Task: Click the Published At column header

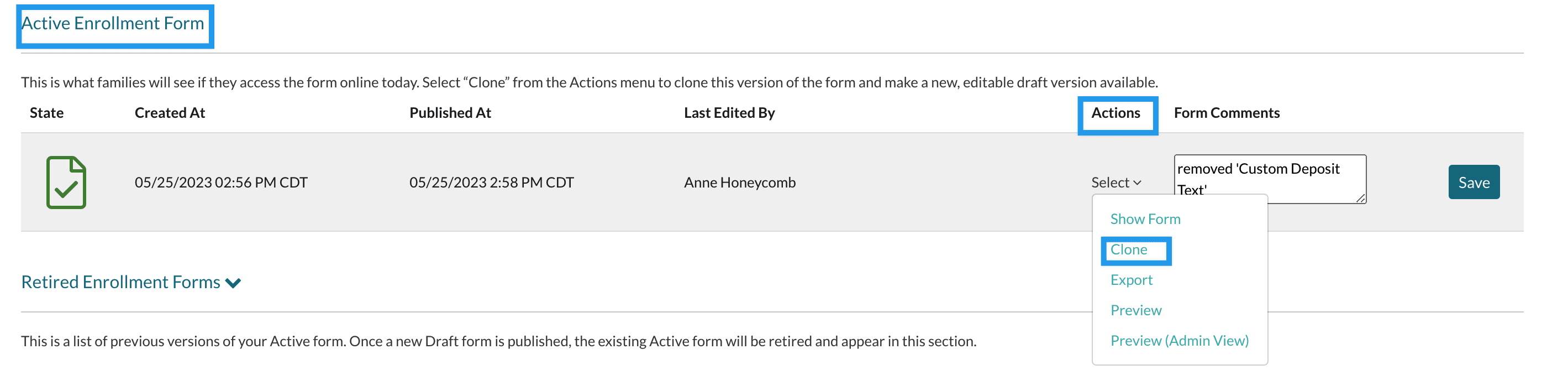Action: pos(450,113)
